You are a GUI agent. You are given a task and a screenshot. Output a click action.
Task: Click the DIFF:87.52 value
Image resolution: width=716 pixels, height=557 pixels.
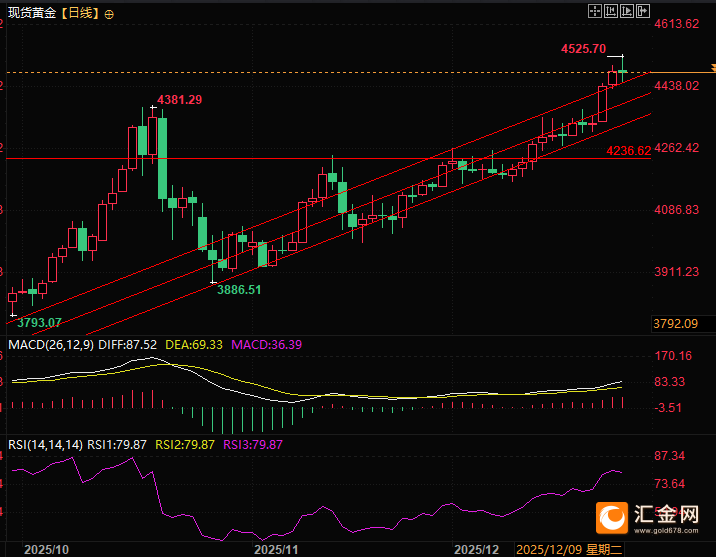pos(127,345)
